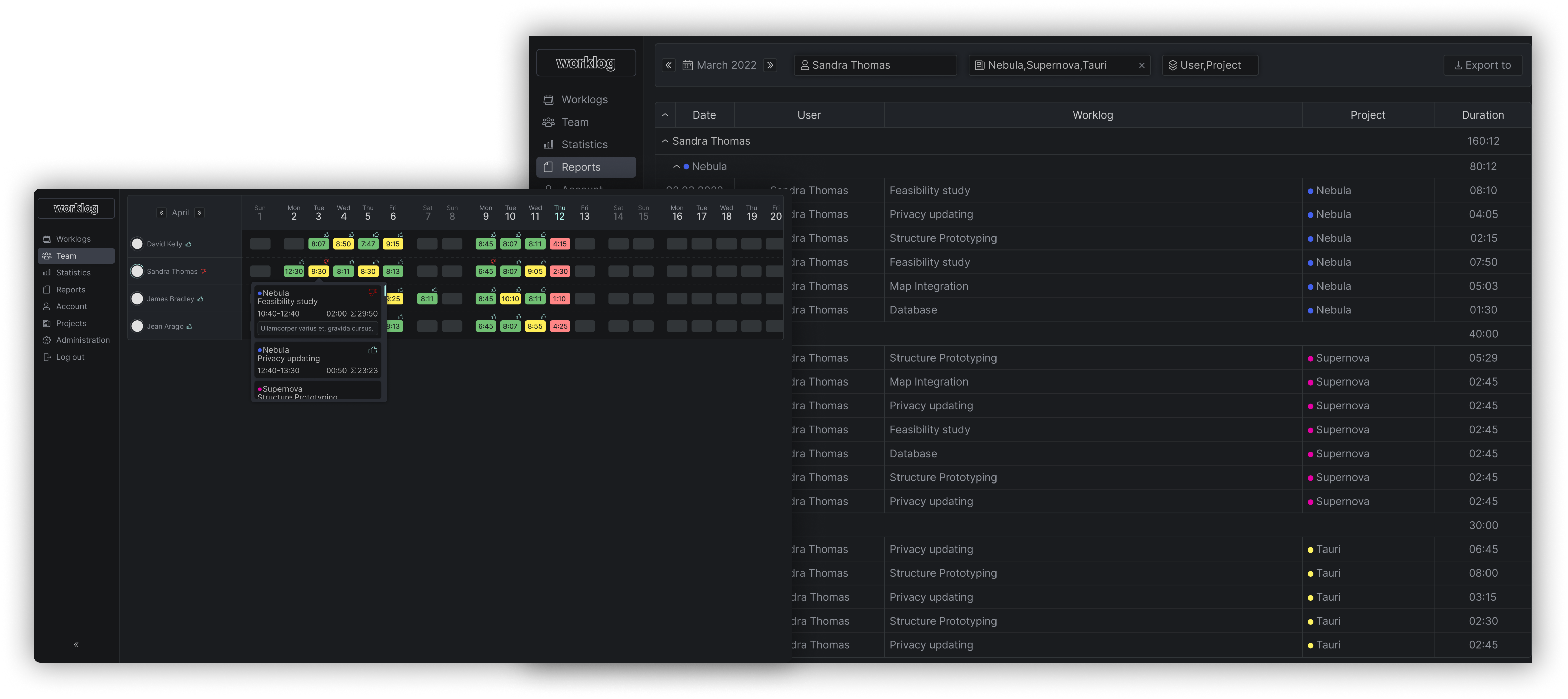Open Sandra Thomas's 9:30 entry on Tue 3

[x=318, y=271]
